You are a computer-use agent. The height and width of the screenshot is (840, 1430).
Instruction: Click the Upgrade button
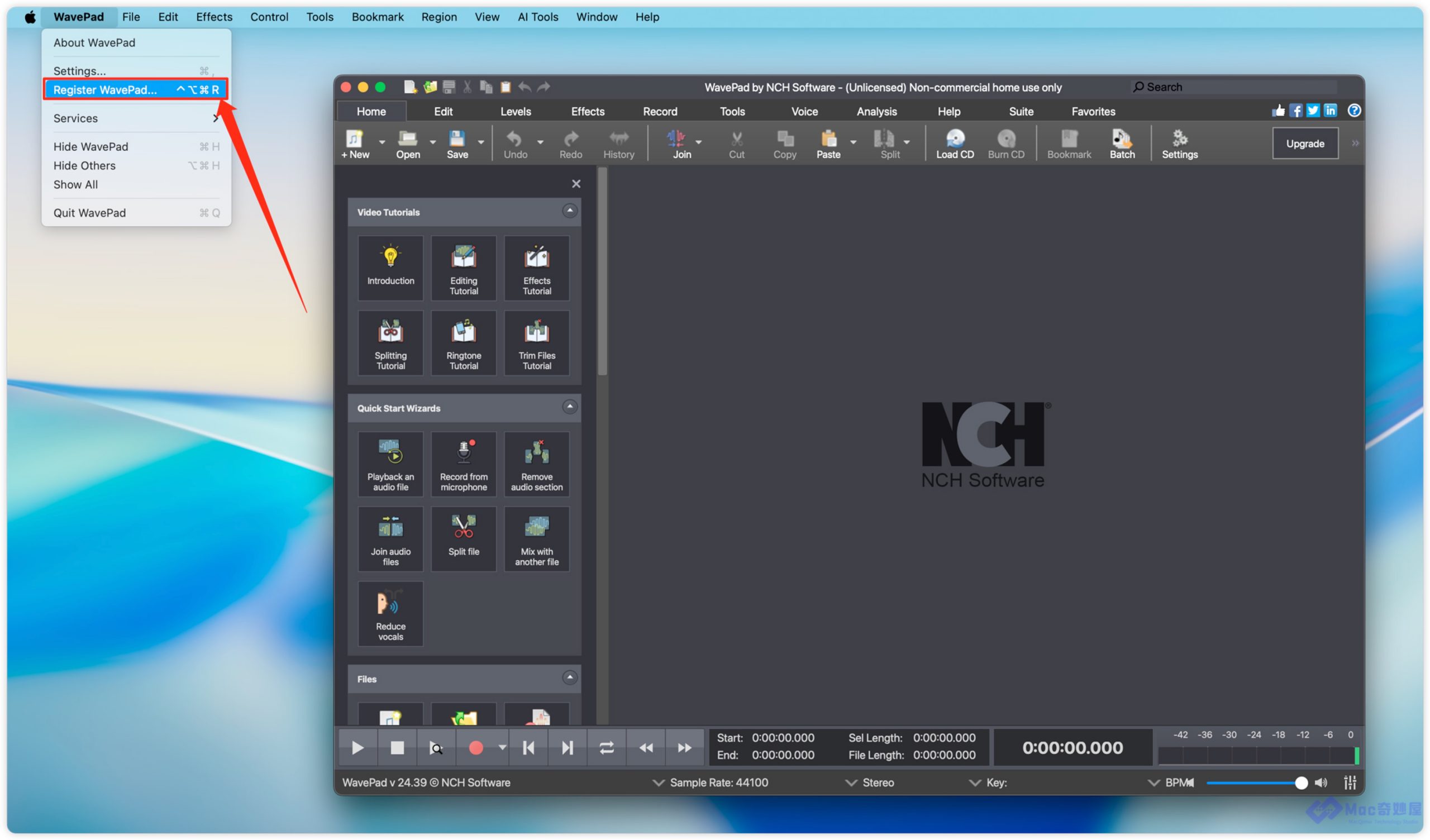pos(1304,144)
